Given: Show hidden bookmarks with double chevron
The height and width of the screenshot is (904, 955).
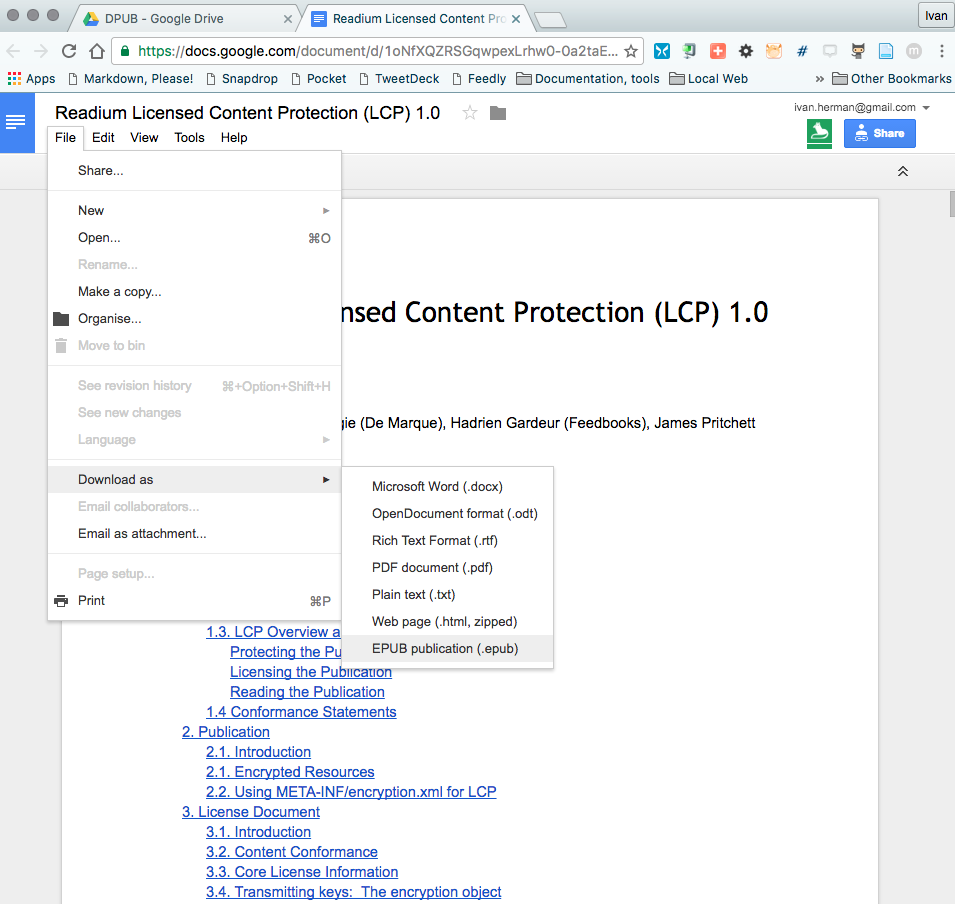Looking at the screenshot, I should pos(820,79).
